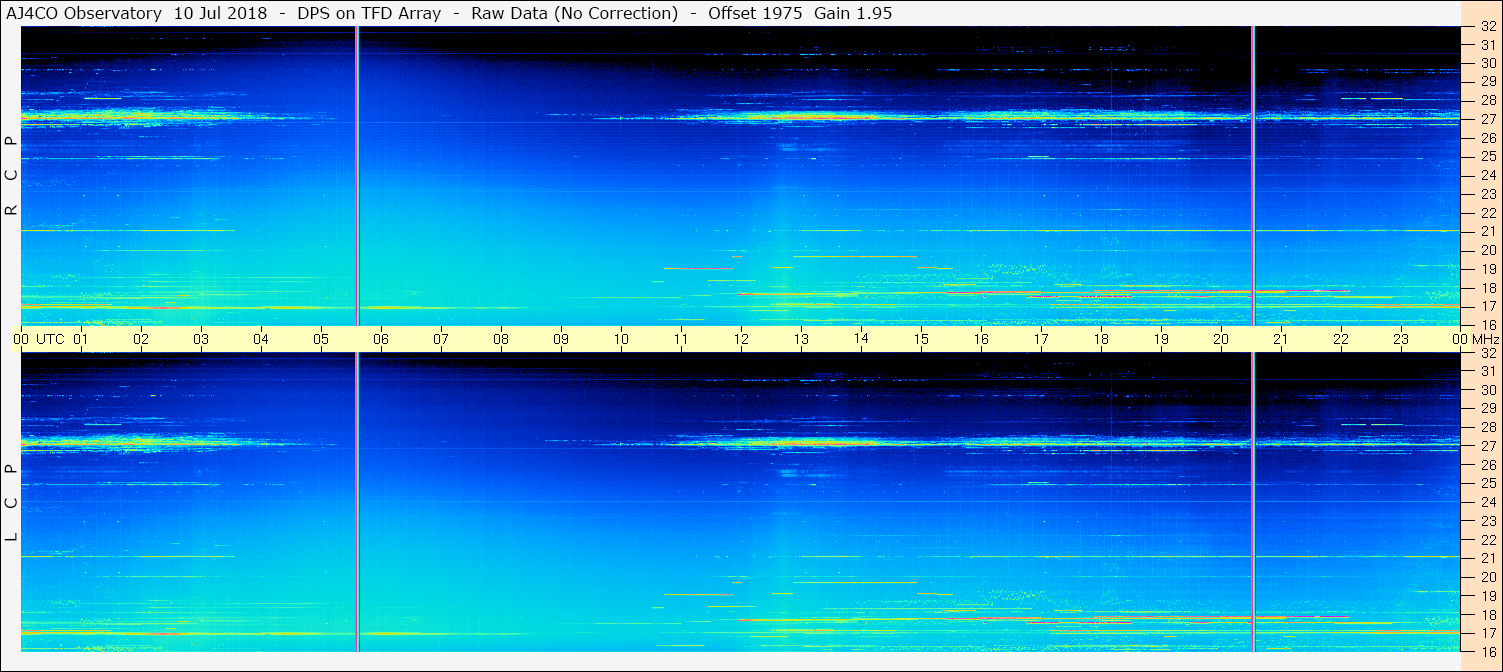Click the UTC label on time axis
Screen dimensions: 1503x672
point(50,339)
